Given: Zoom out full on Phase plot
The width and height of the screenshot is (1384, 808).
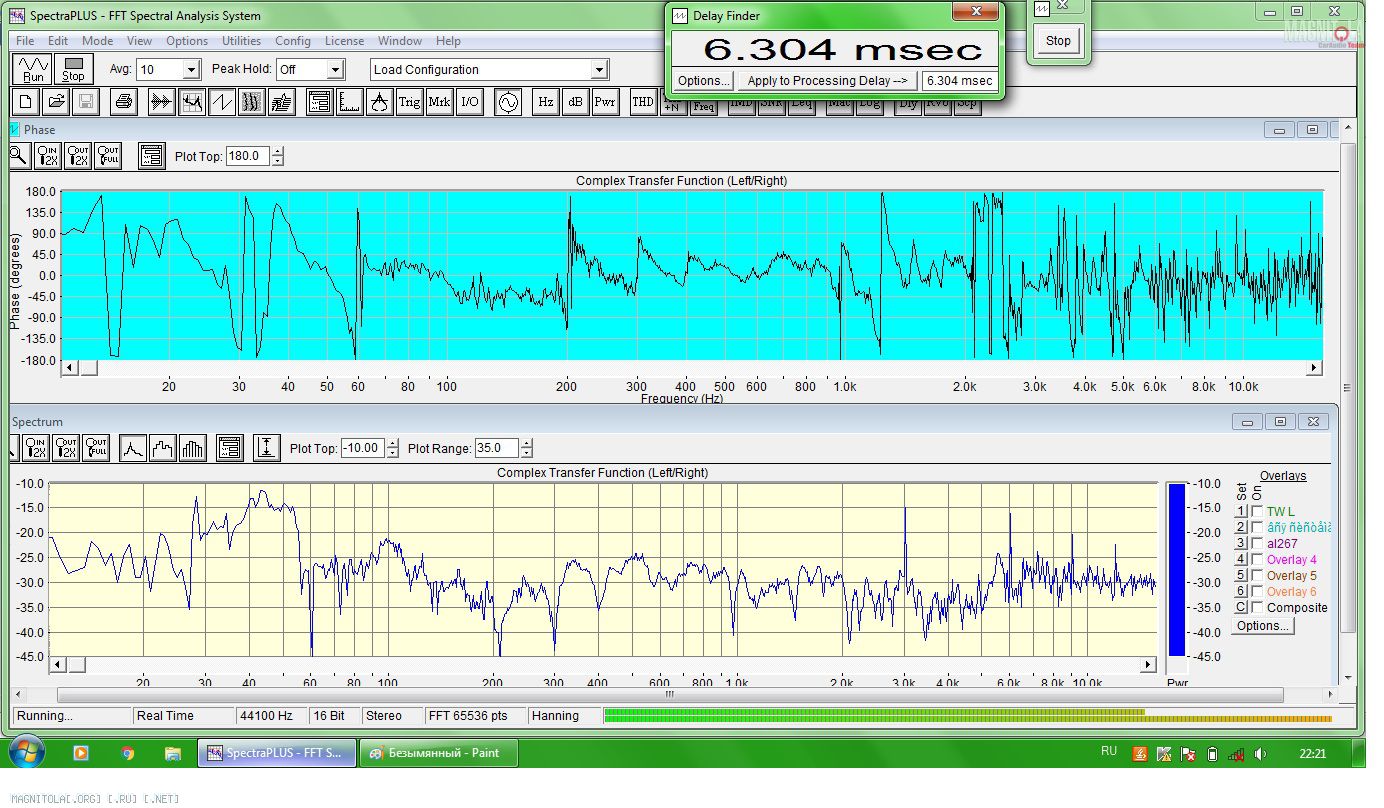Looking at the screenshot, I should point(108,156).
